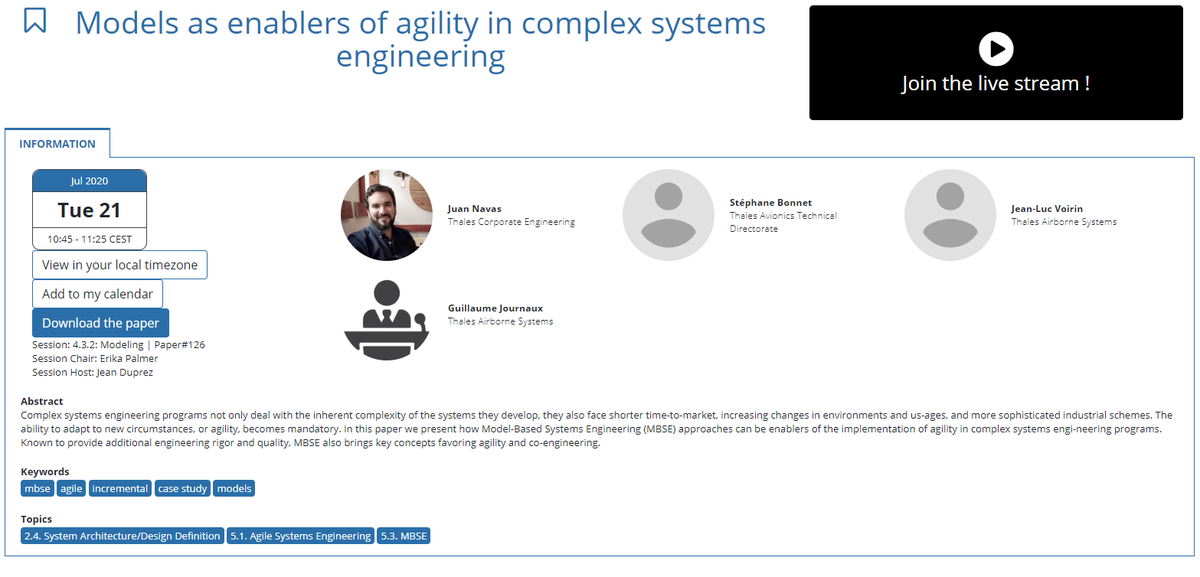Click 'Session Chair: Erika Palmer' text
The height and width of the screenshot is (577, 1200).
point(95,359)
